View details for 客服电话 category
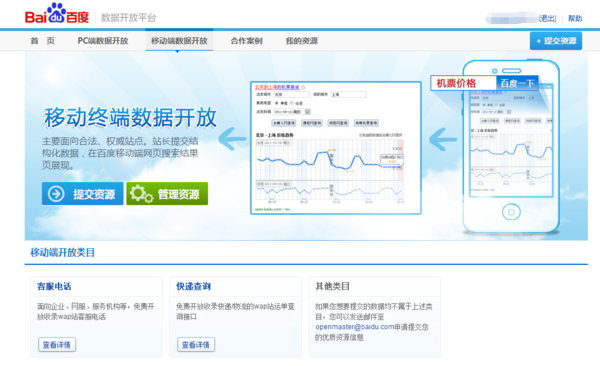 (x=57, y=345)
